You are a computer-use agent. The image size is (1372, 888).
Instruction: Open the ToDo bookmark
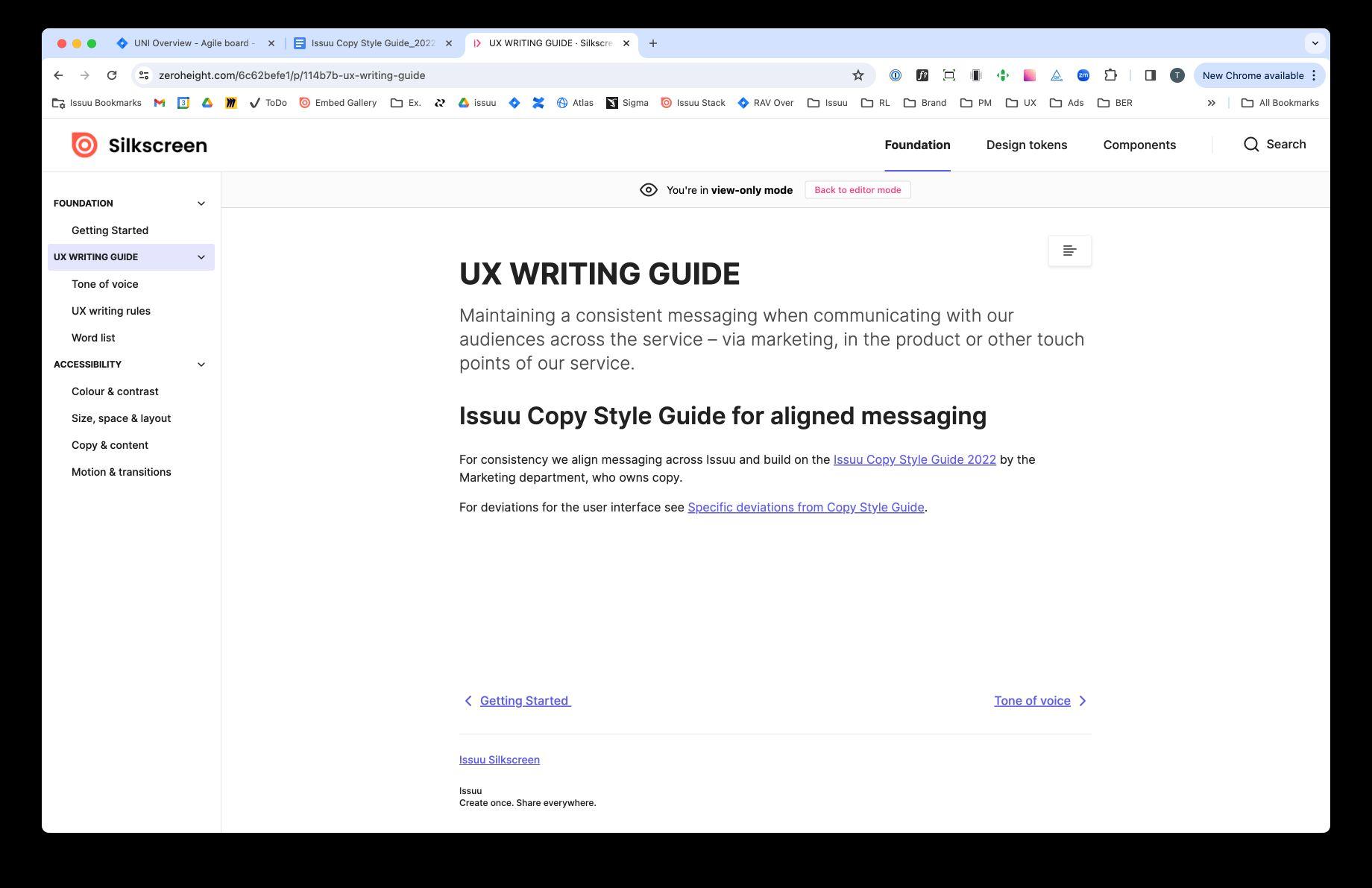pyautogui.click(x=268, y=103)
